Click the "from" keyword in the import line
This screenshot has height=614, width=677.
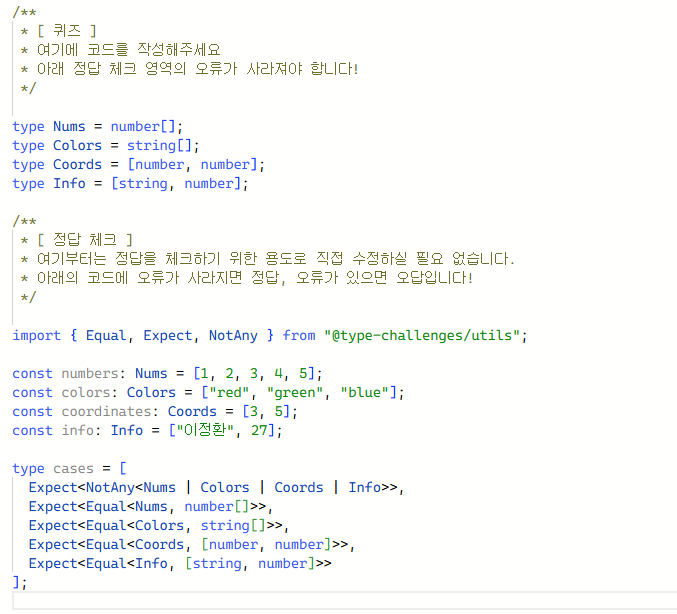click(299, 335)
